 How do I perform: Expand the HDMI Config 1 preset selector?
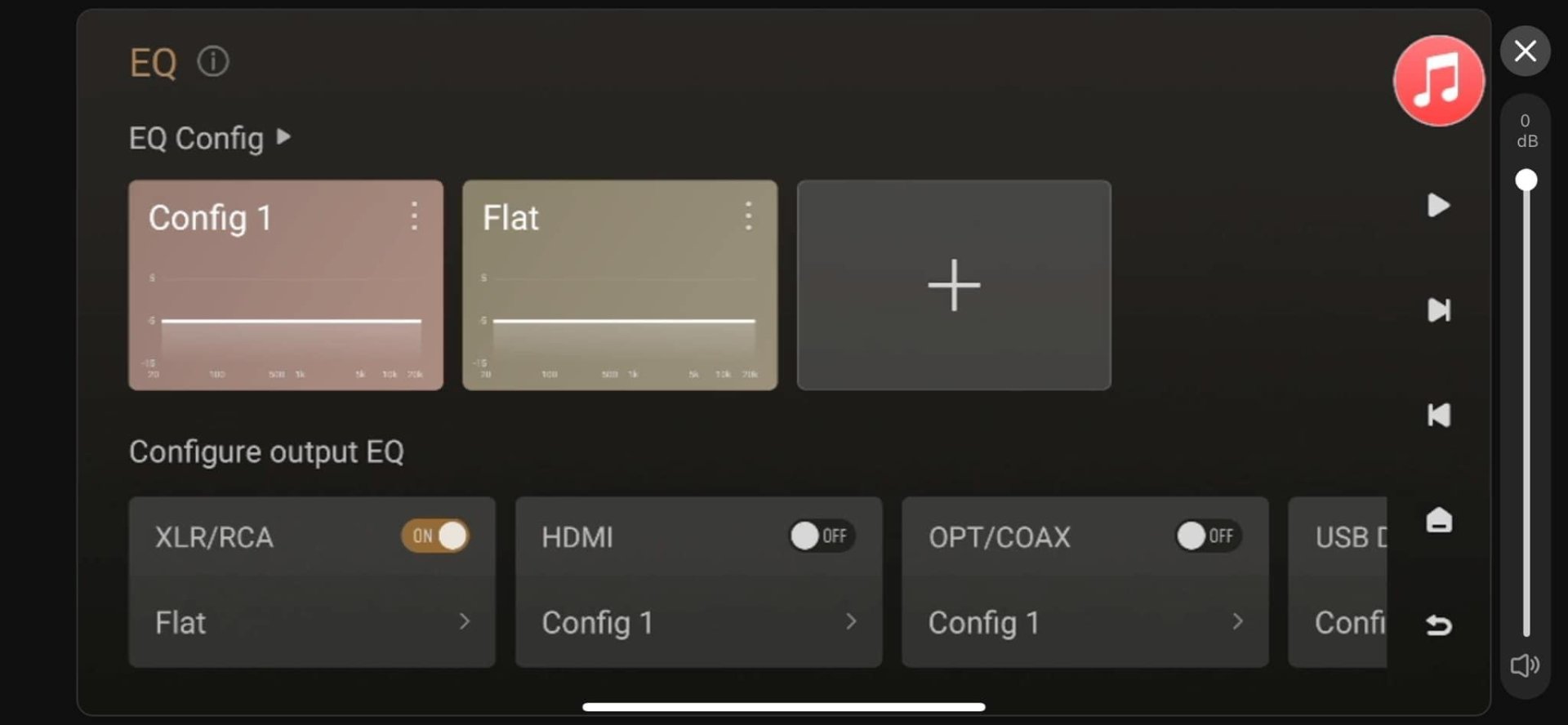coord(698,623)
